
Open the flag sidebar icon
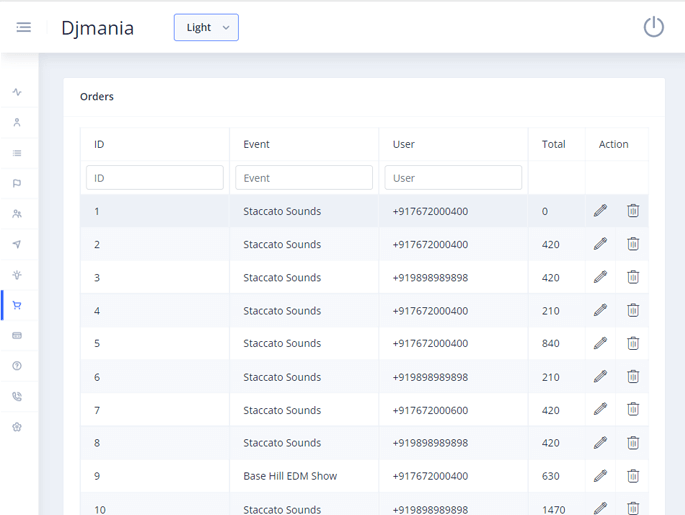pyautogui.click(x=17, y=183)
